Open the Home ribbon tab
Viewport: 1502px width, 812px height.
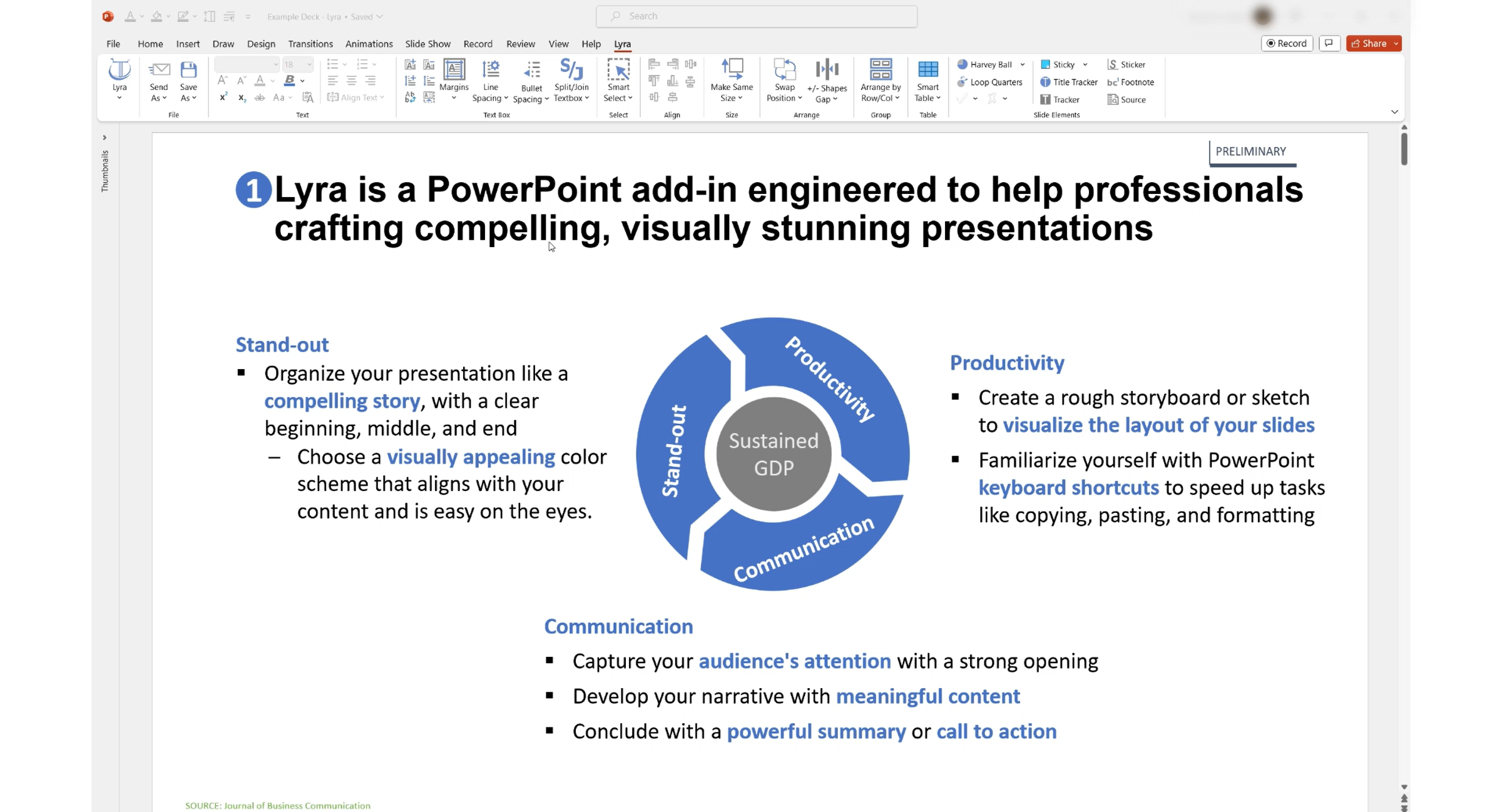[150, 44]
